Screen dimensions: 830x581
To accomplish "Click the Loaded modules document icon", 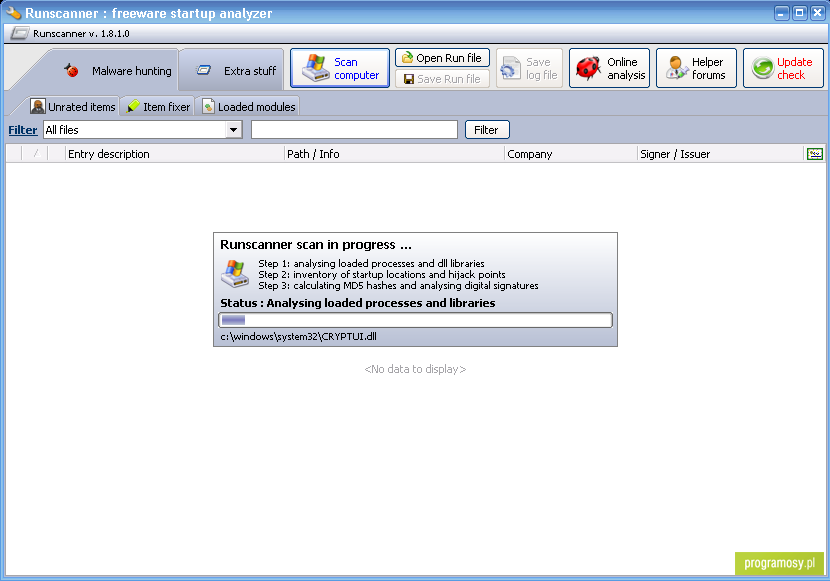I will (209, 106).
